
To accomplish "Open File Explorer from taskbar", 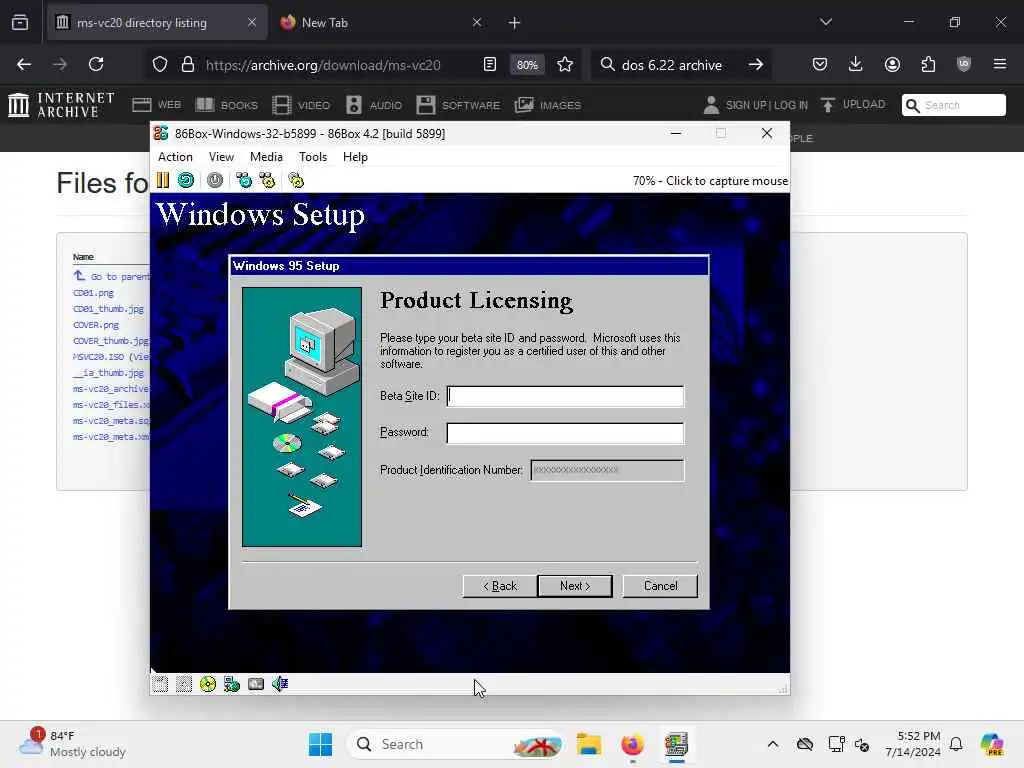I will tap(588, 744).
